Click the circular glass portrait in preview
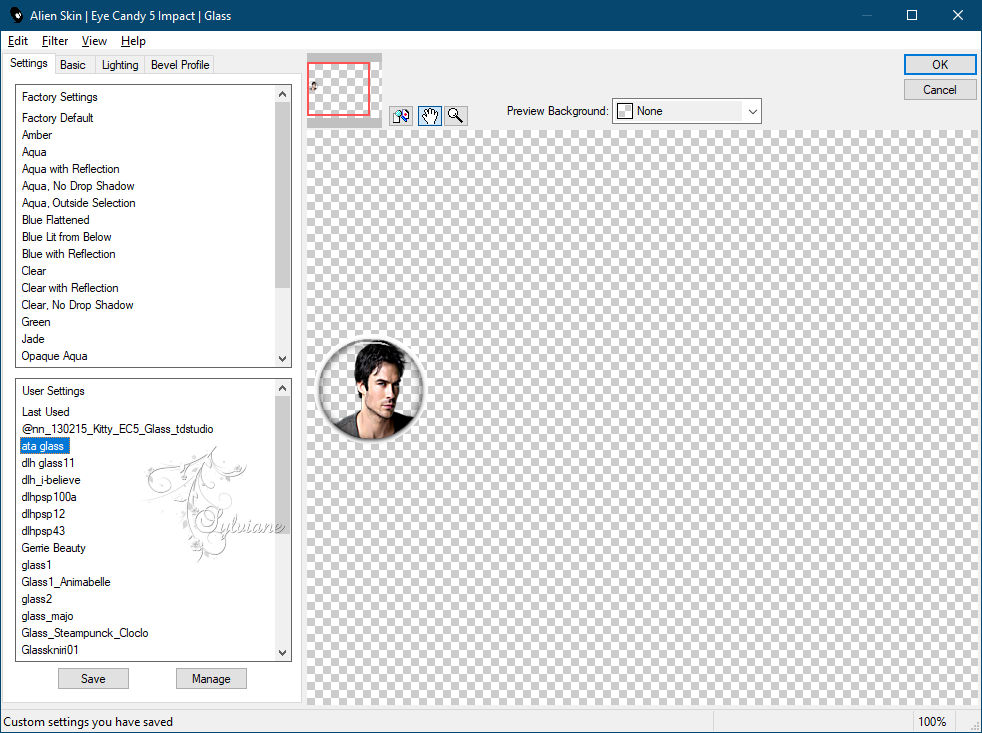 (x=371, y=389)
